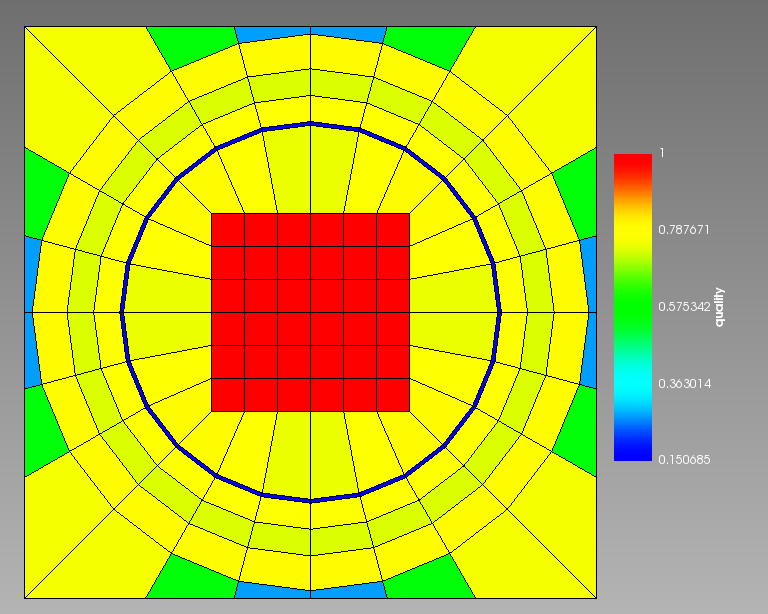Select the green cell on the lower-right bottom edge

pyautogui.click(x=429, y=581)
